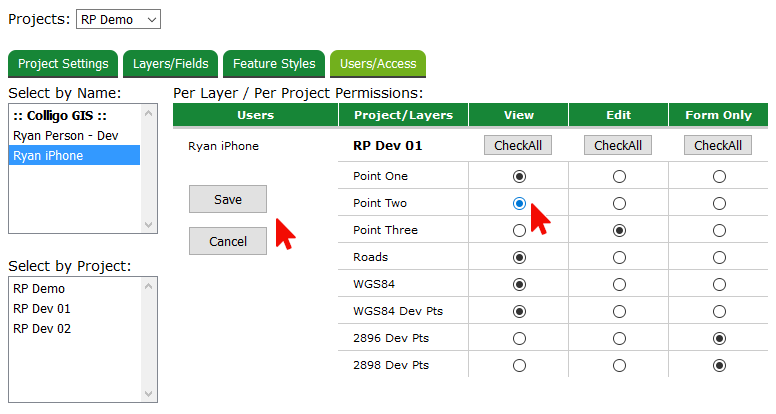
Task: Click the name list scrollbar down arrow
Action: click(150, 225)
